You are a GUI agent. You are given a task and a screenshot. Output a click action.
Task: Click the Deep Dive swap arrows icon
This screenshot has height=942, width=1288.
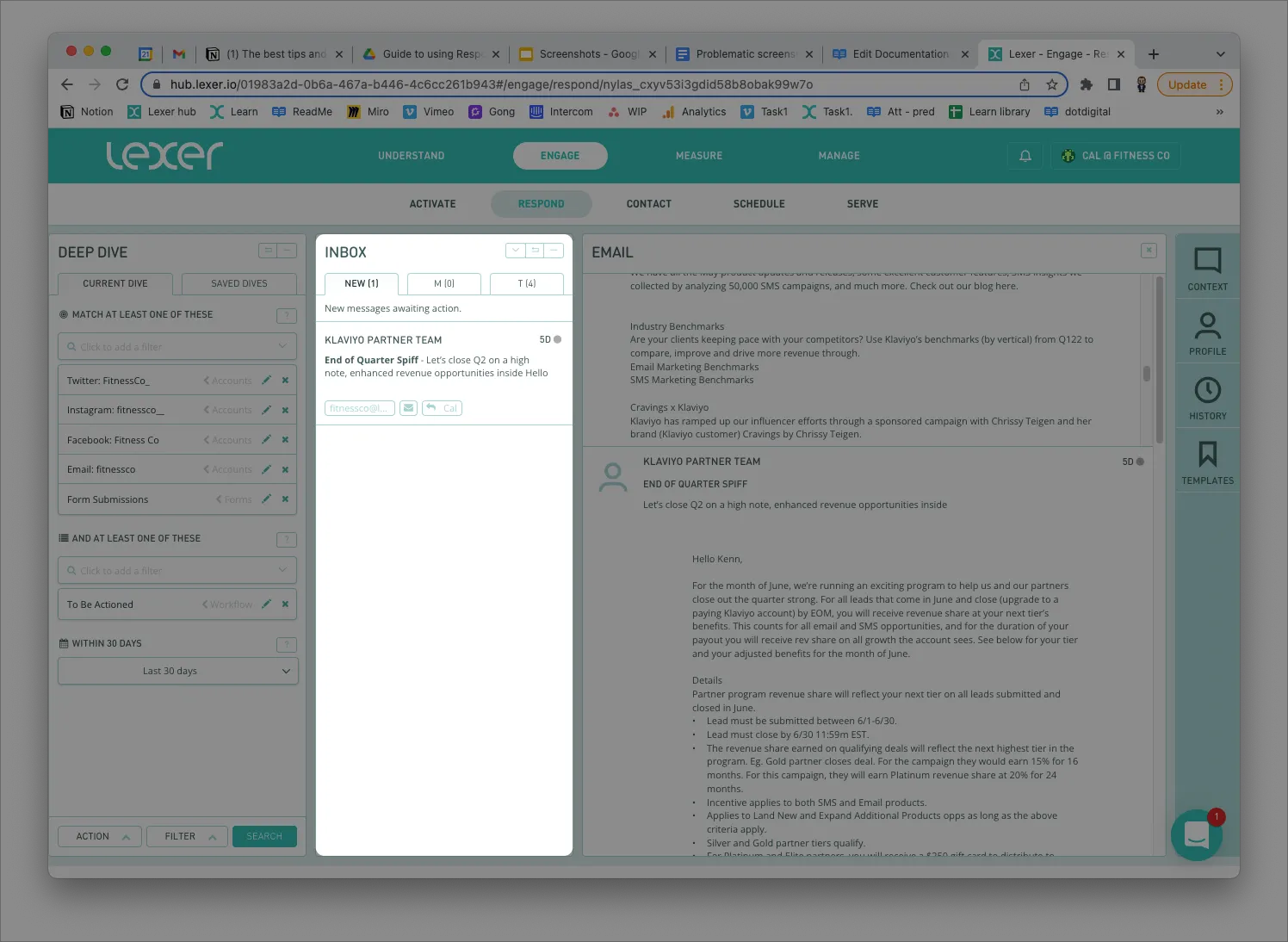coord(269,251)
